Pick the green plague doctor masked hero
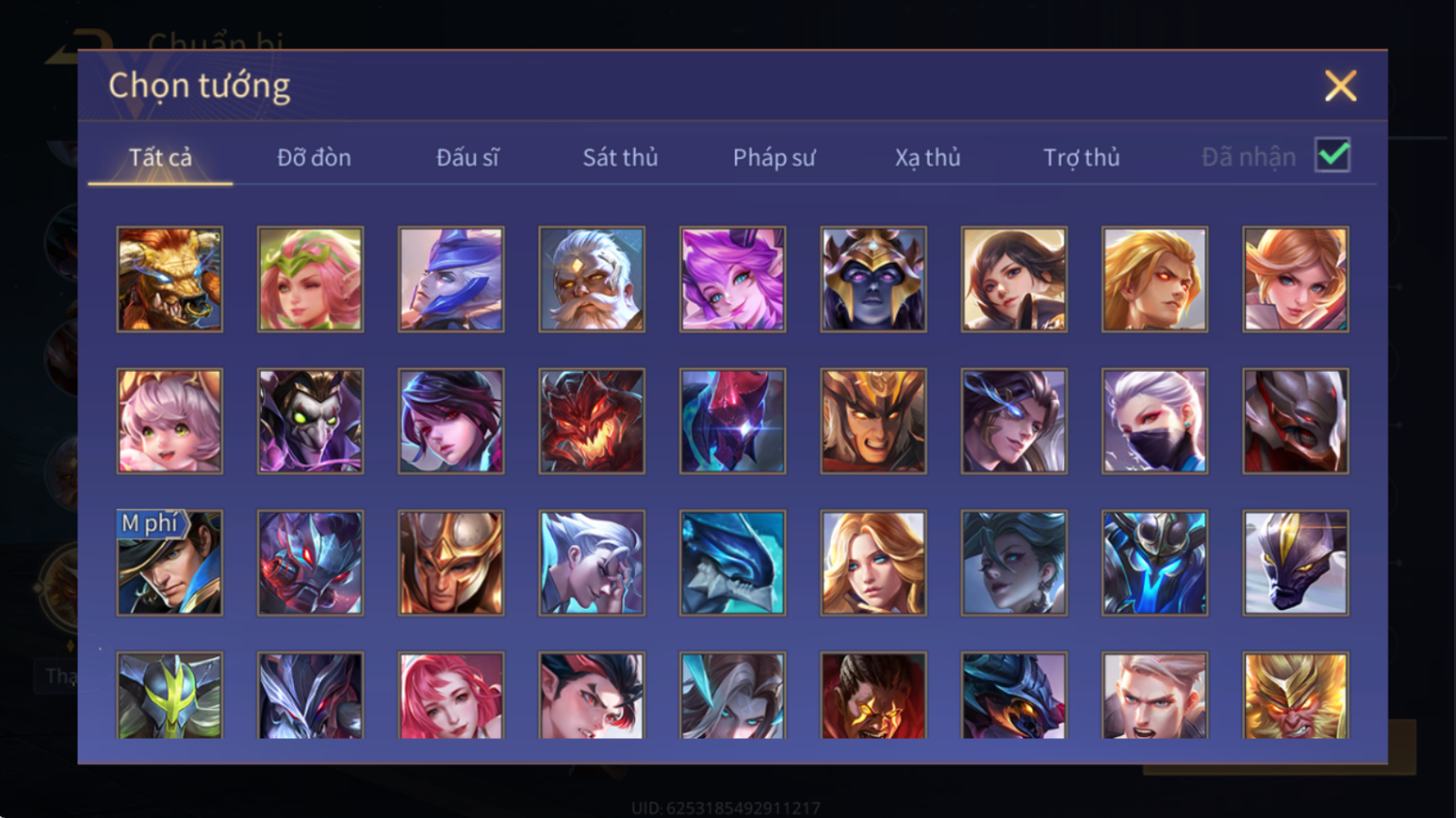Image resolution: width=1456 pixels, height=818 pixels. pos(310,421)
